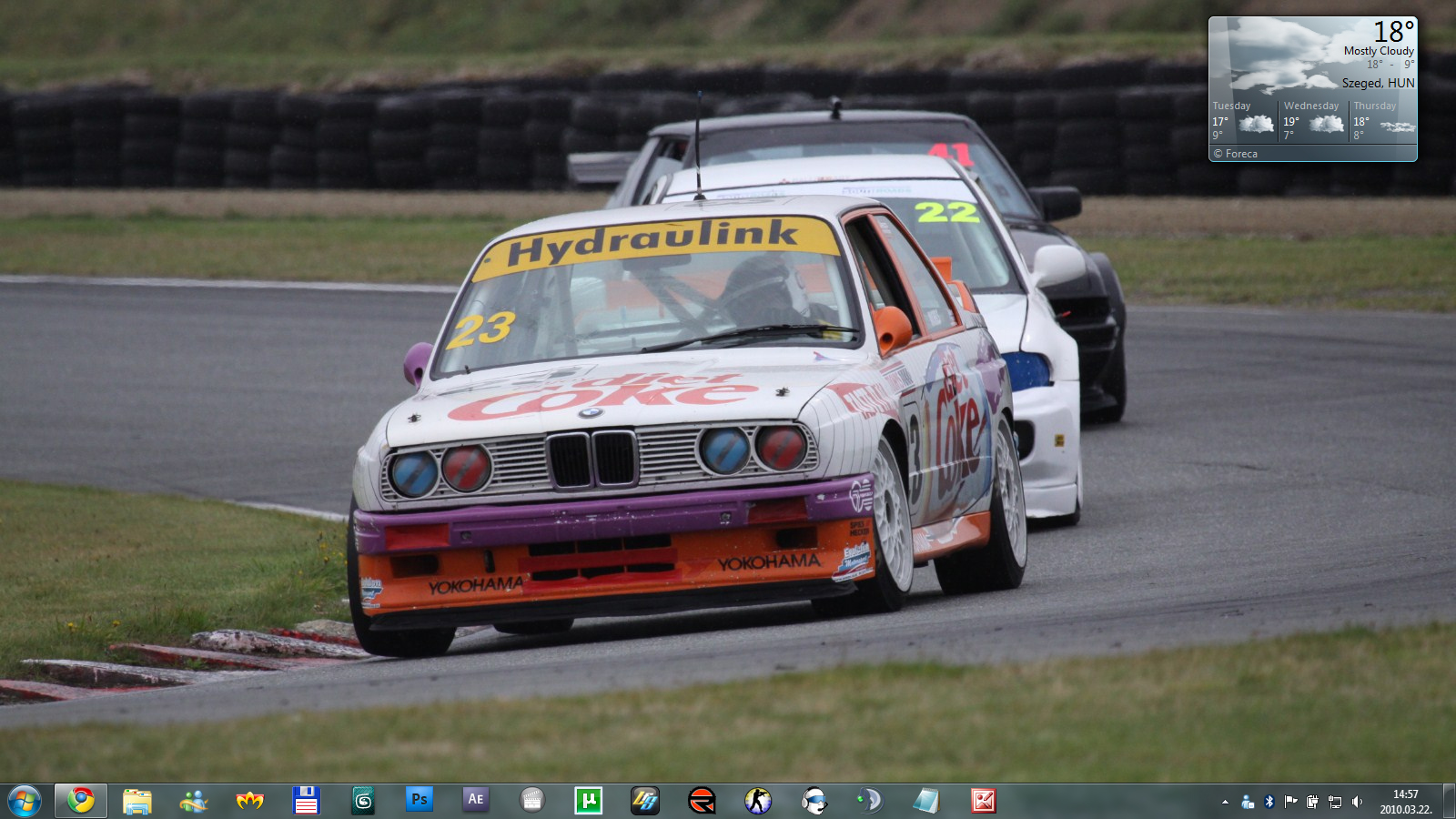Click the power plug tray icon
The image size is (1456, 819).
(1312, 802)
